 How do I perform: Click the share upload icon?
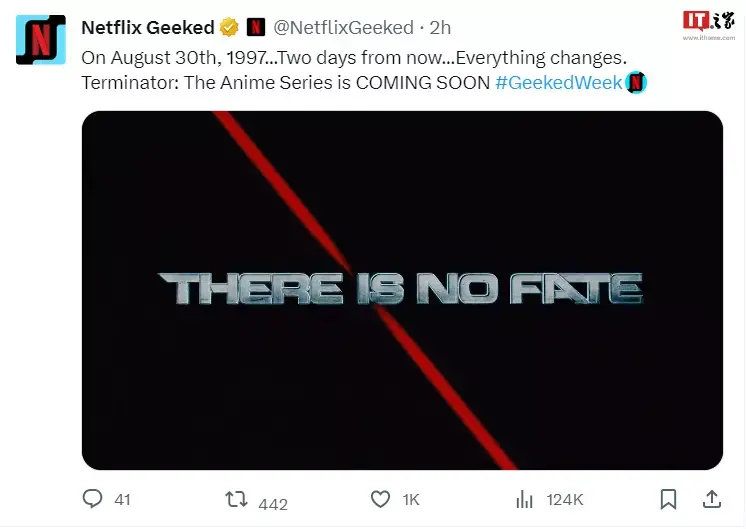[712, 498]
